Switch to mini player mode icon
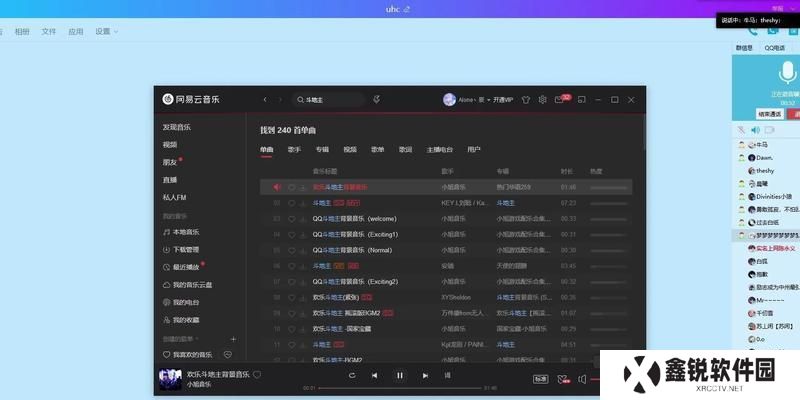This screenshot has width=800, height=400. (x=581, y=99)
